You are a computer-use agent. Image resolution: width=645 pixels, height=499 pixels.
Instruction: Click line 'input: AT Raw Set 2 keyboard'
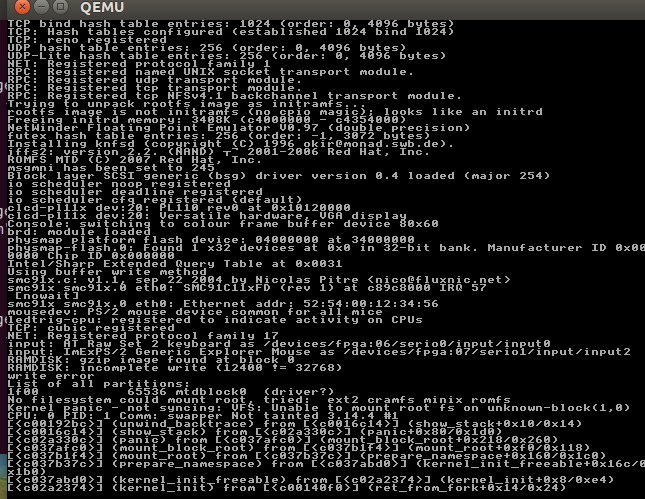tap(278, 344)
